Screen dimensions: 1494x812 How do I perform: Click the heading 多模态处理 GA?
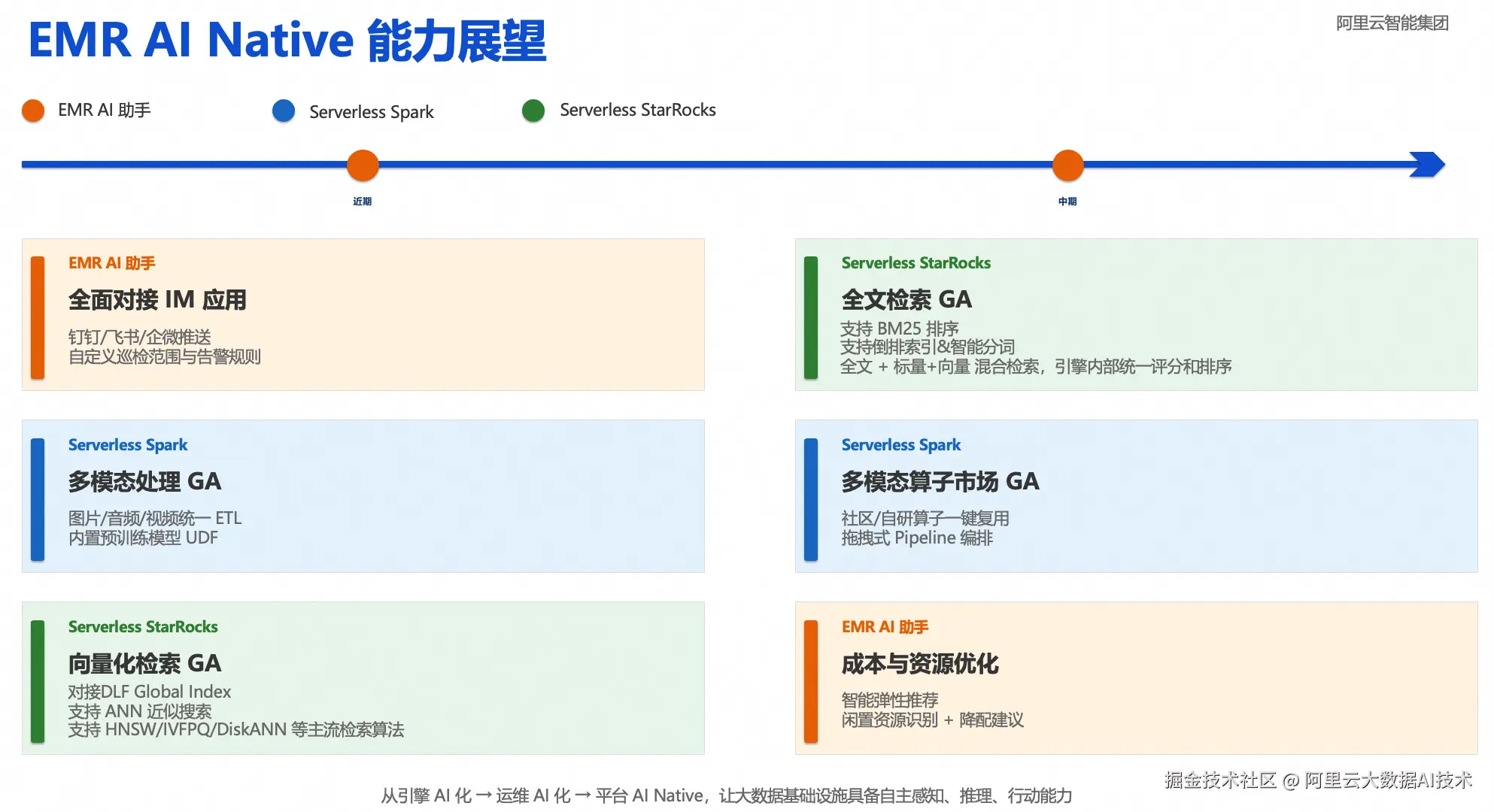click(x=144, y=481)
